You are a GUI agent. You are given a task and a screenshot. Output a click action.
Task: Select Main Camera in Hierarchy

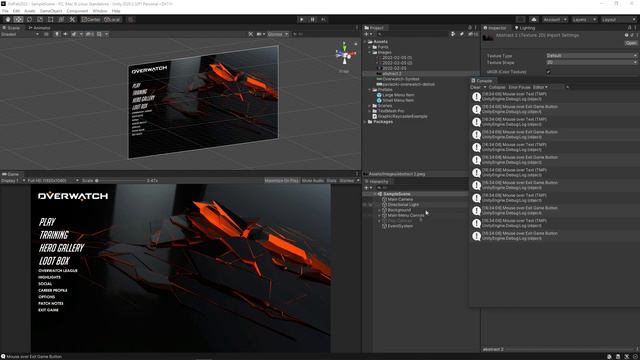tap(400, 199)
